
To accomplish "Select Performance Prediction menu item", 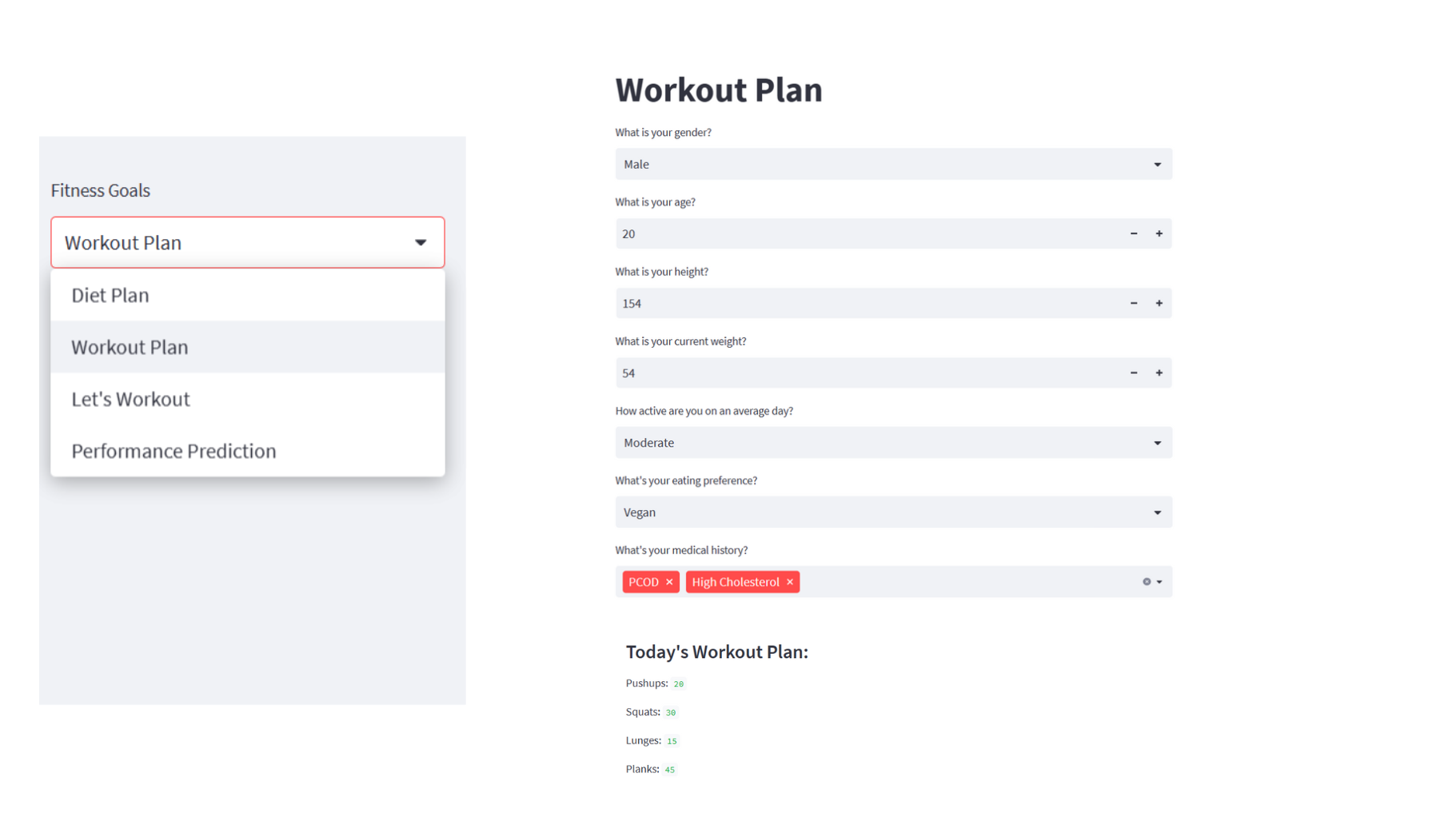I will pyautogui.click(x=174, y=451).
